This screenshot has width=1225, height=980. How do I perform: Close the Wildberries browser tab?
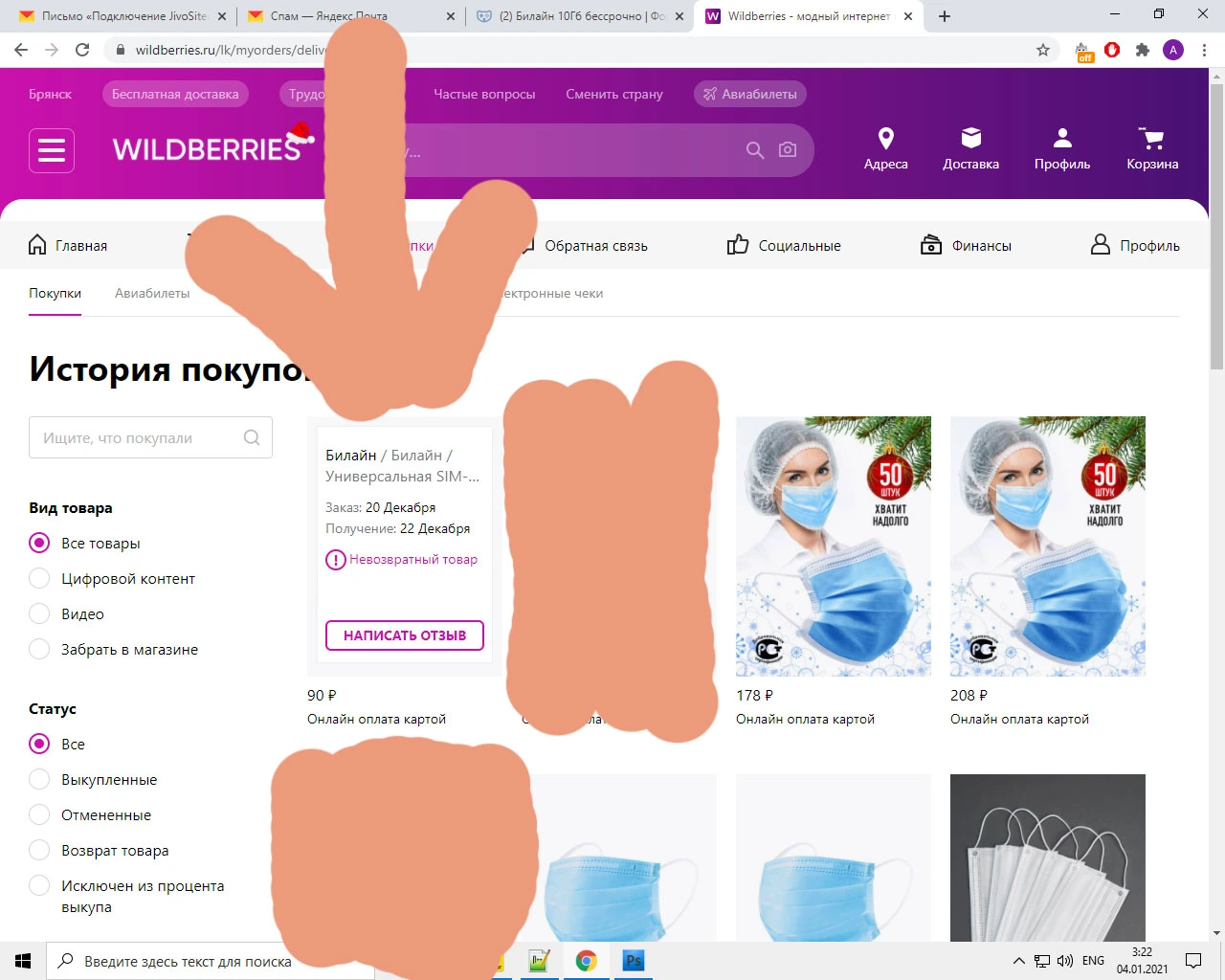coord(908,16)
